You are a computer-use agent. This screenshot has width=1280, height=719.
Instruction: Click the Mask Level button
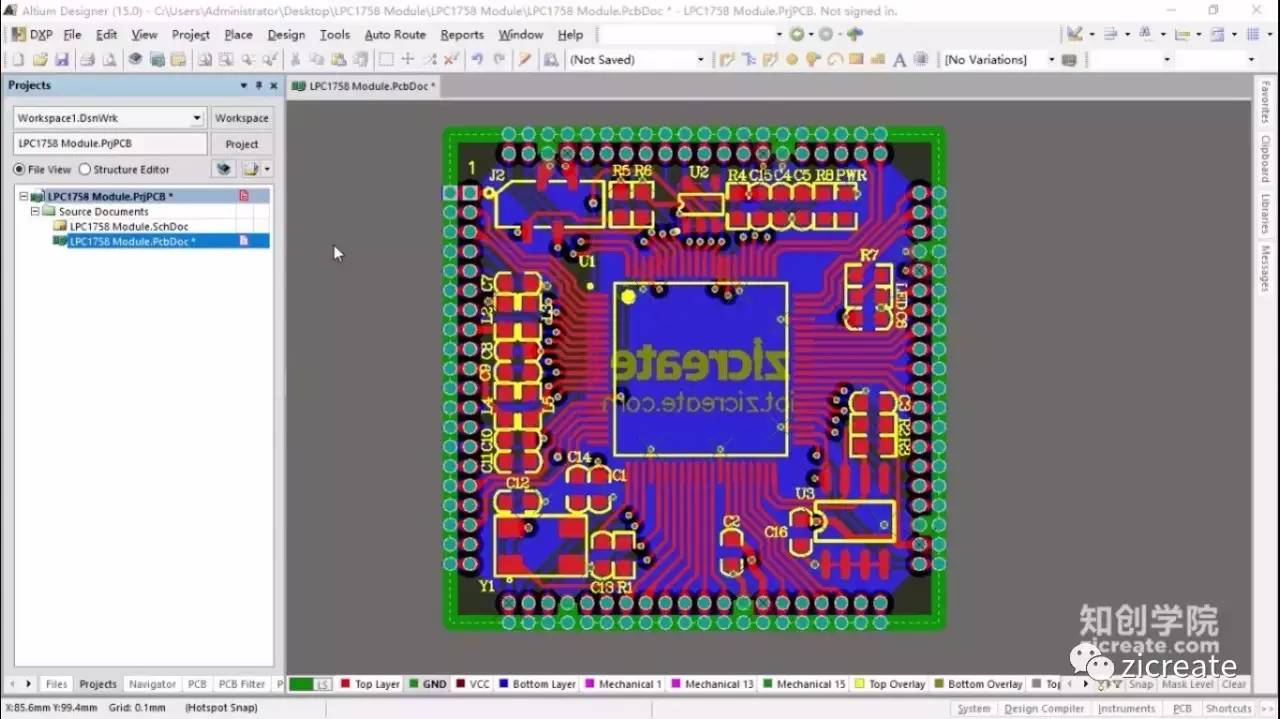(1188, 685)
